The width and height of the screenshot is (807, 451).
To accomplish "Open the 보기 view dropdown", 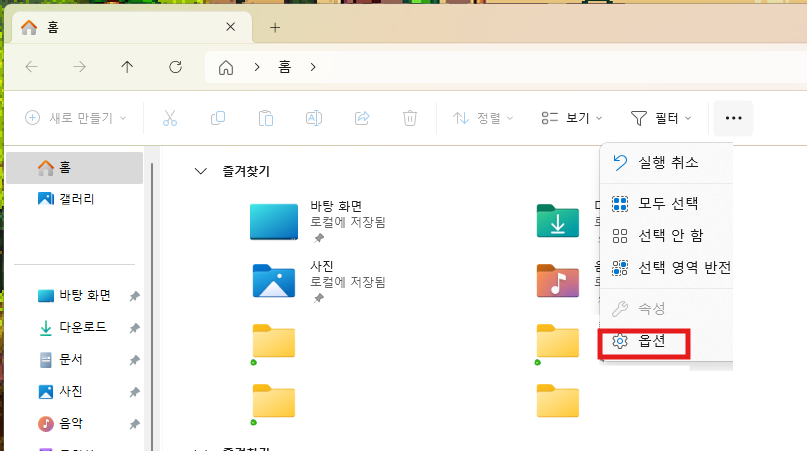I will pyautogui.click(x=571, y=118).
